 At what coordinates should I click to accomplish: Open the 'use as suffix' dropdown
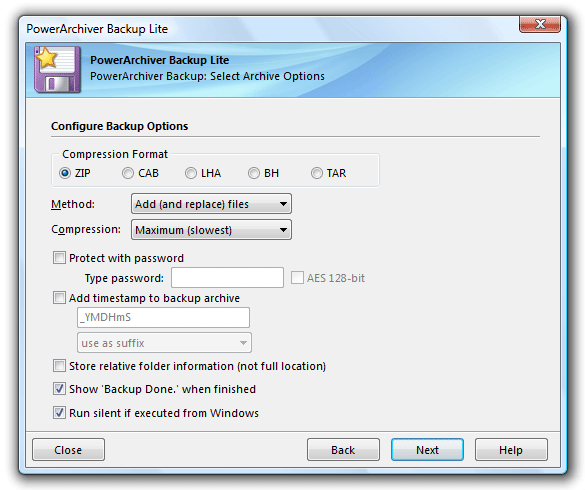click(164, 343)
